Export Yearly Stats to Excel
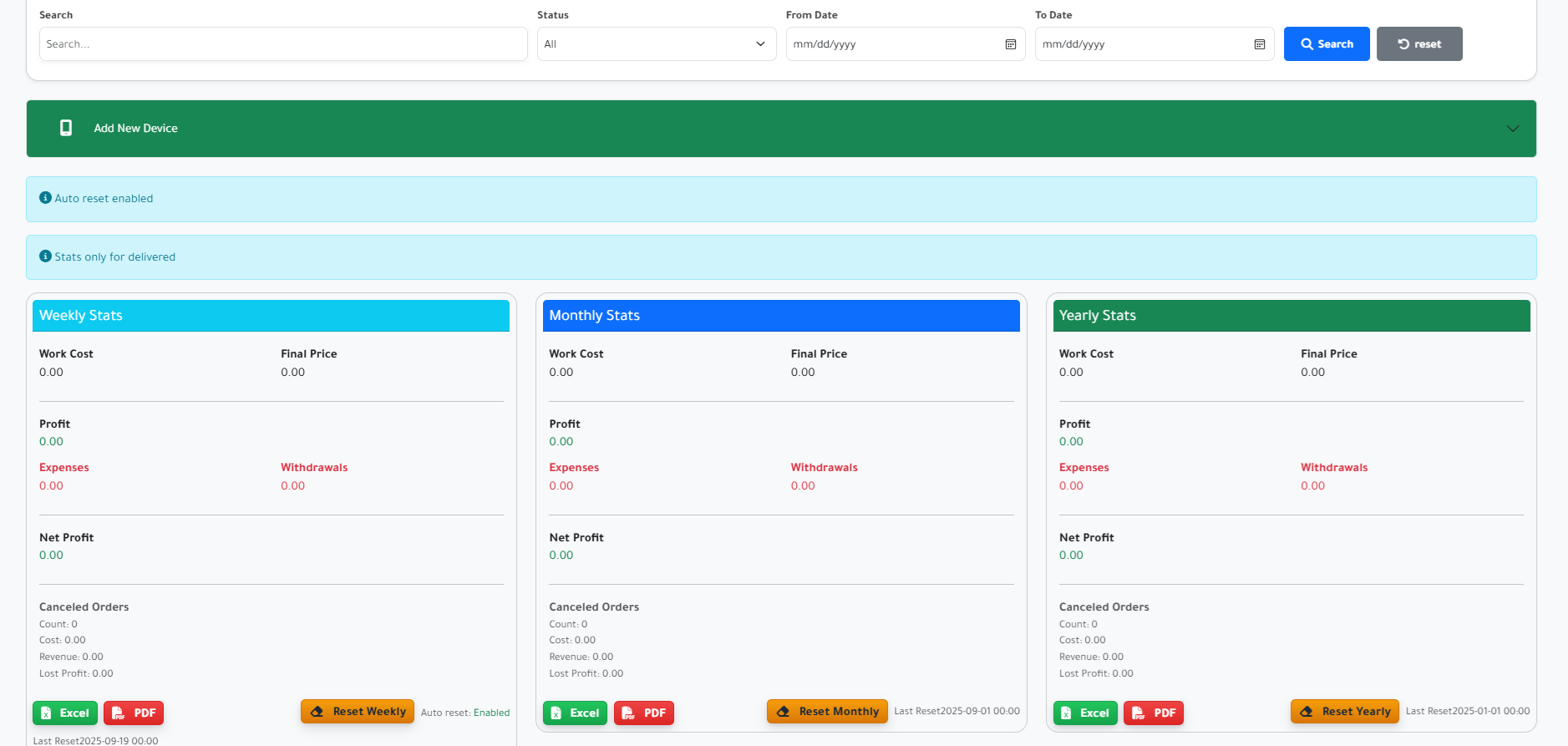Viewport: 1568px width, 746px height. point(1084,713)
